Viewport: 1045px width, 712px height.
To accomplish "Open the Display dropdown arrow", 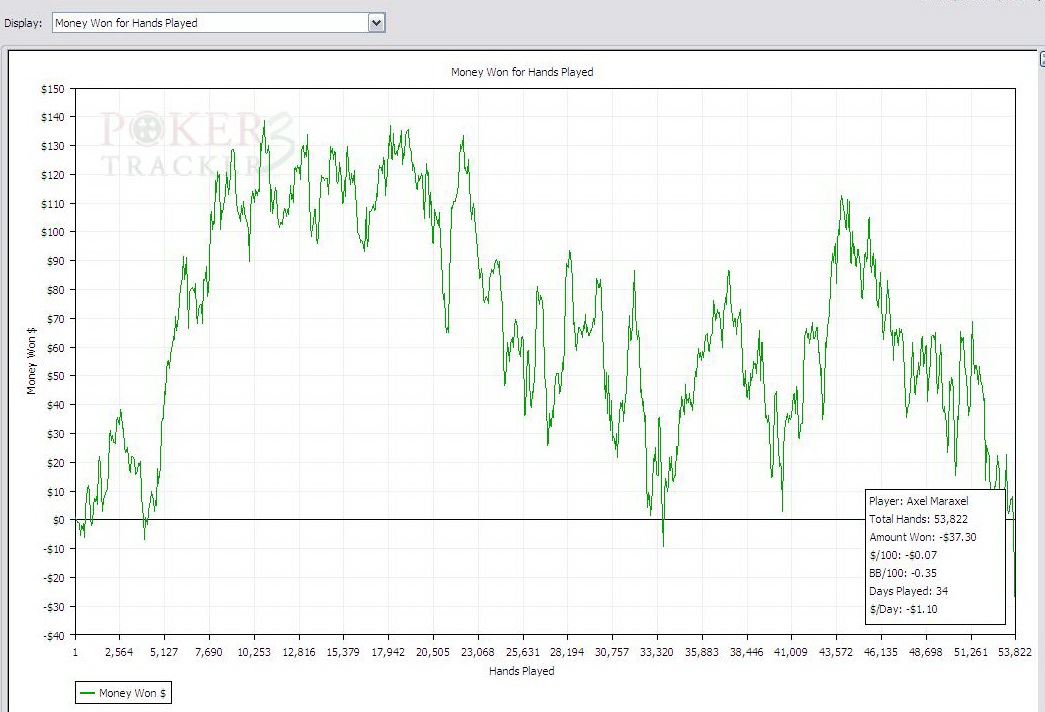I will (x=376, y=23).
